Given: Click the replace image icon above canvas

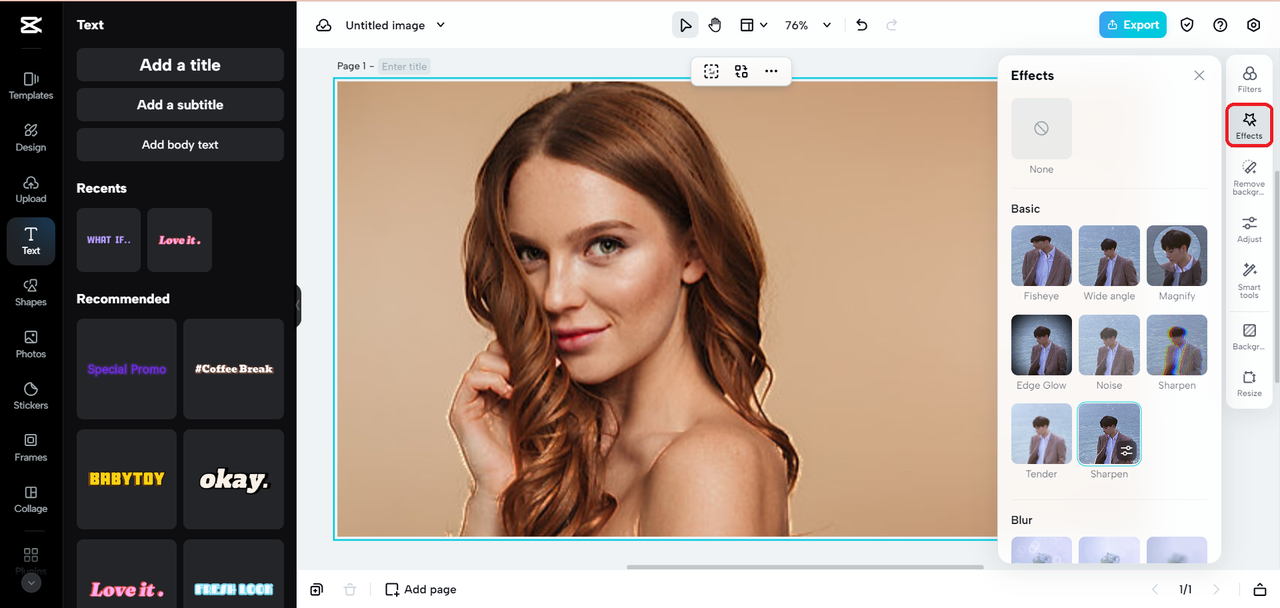Looking at the screenshot, I should pyautogui.click(x=741, y=71).
